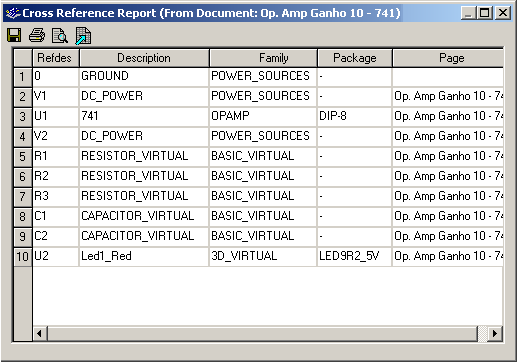Screen dimensions: 517x364
Task: Maximize the Cross Reference Report window
Action: 484,13
